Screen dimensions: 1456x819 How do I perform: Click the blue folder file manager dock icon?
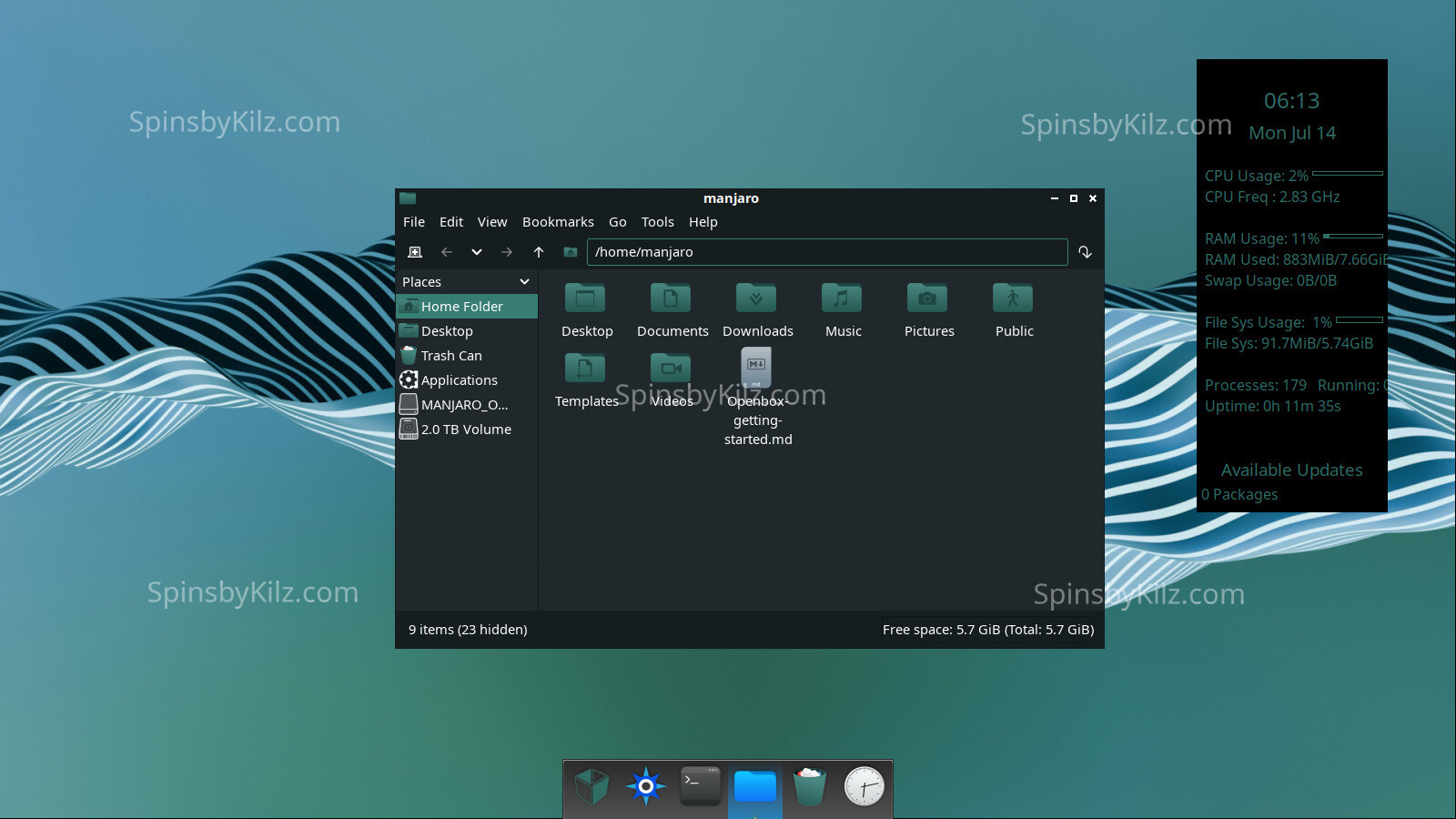point(755,786)
